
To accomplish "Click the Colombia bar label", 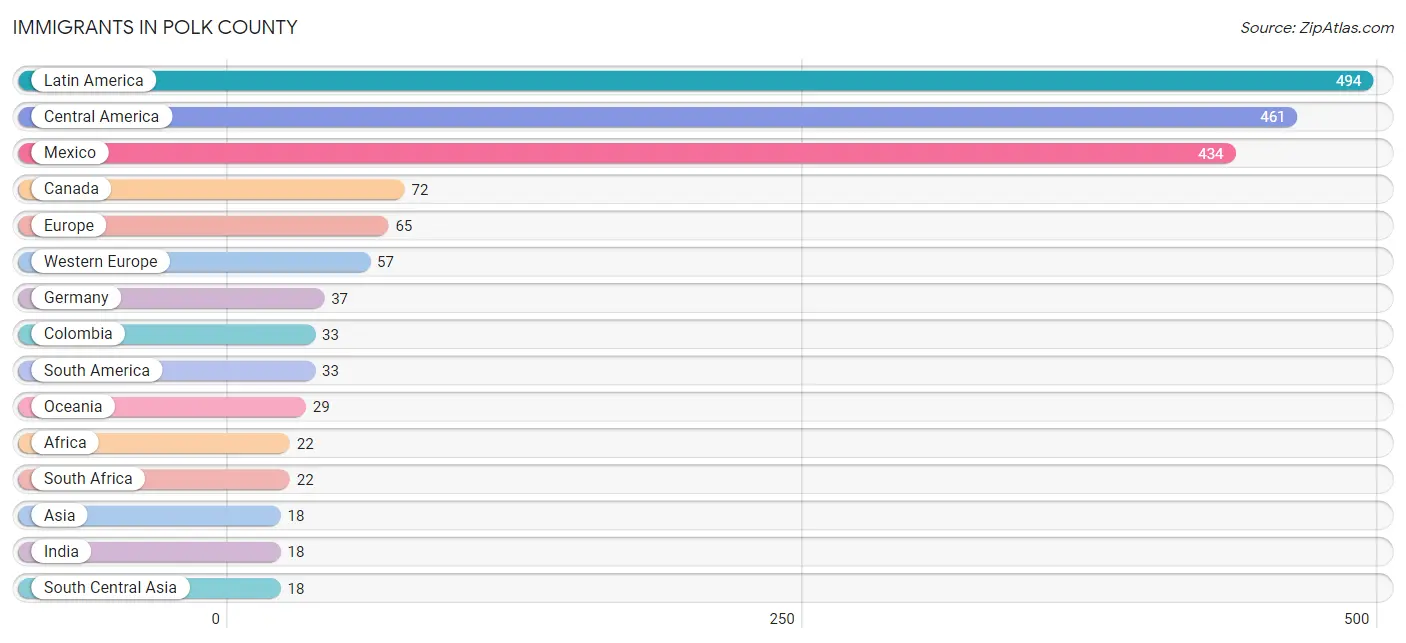I will tap(78, 333).
